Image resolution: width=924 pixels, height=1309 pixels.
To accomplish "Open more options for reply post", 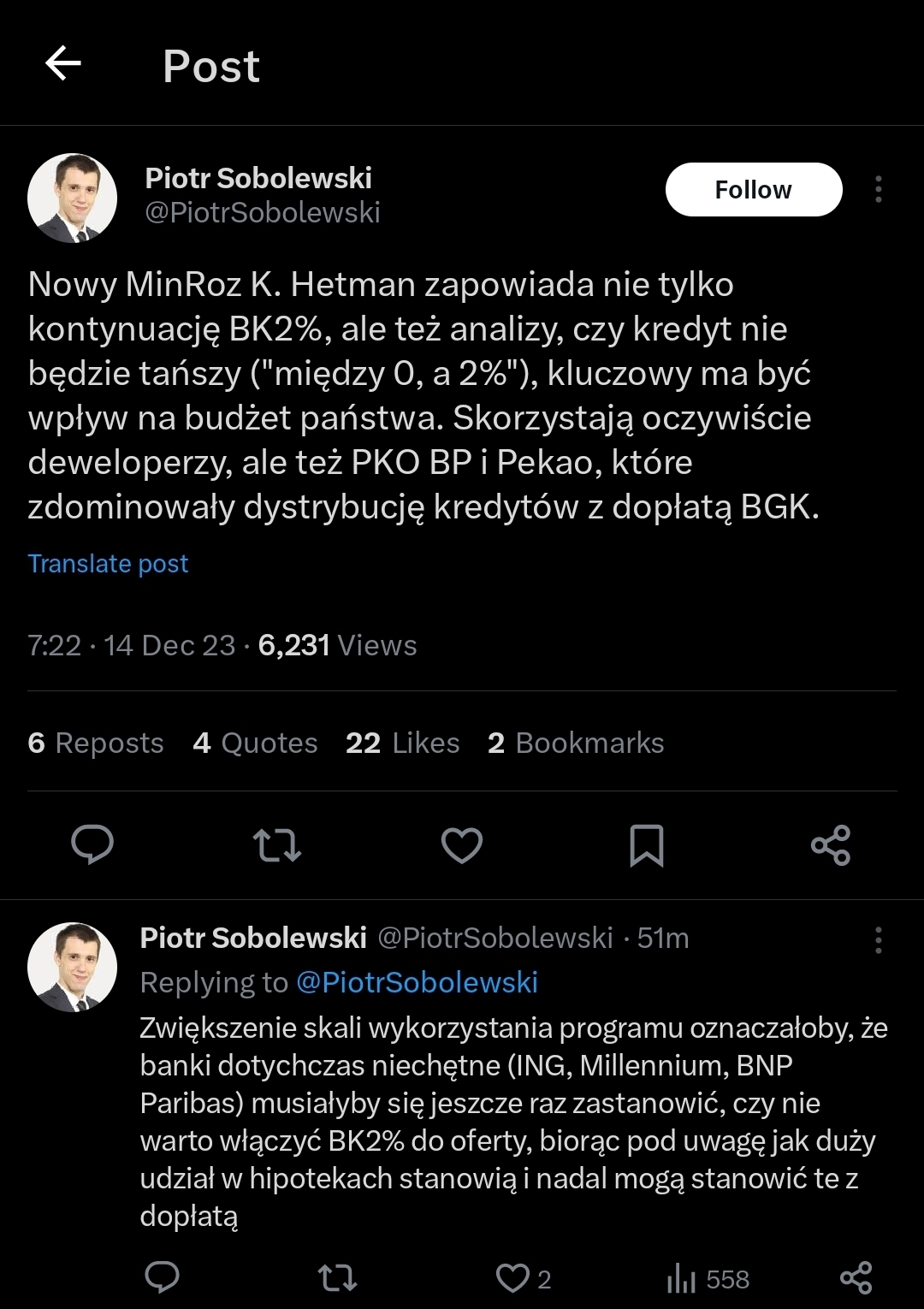I will pyautogui.click(x=878, y=939).
